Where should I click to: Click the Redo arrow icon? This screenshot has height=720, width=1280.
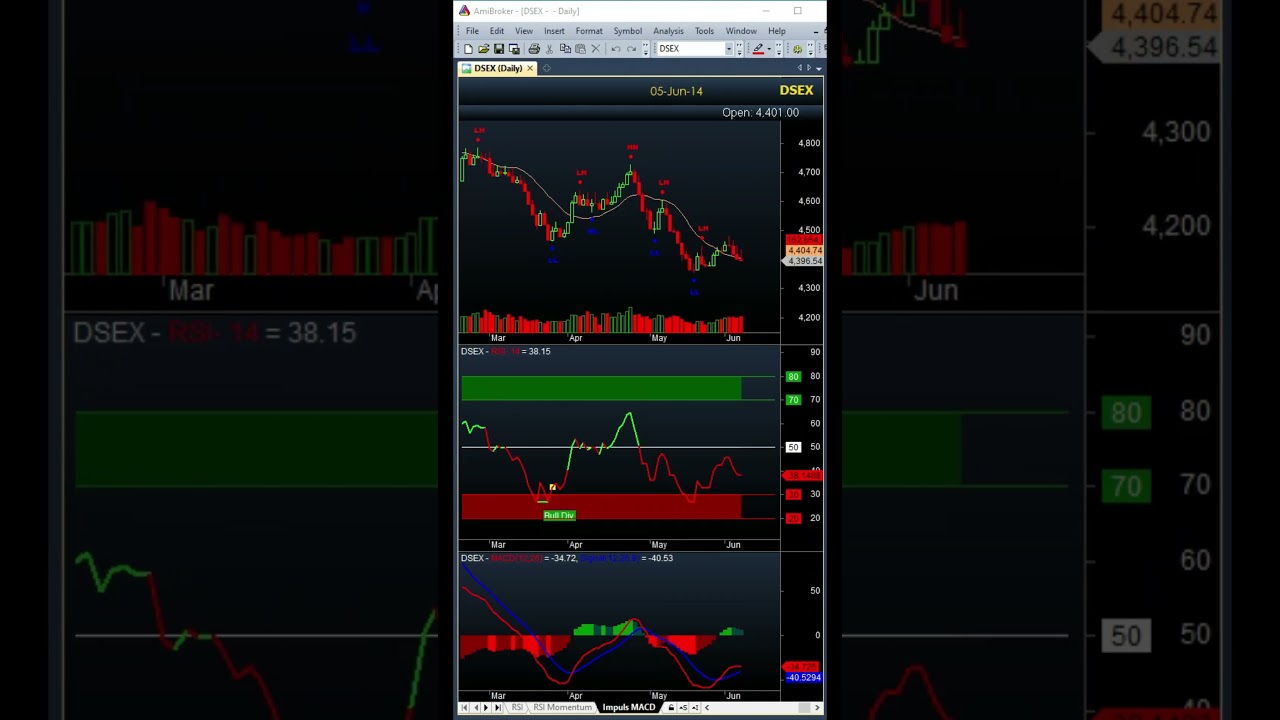(631, 49)
